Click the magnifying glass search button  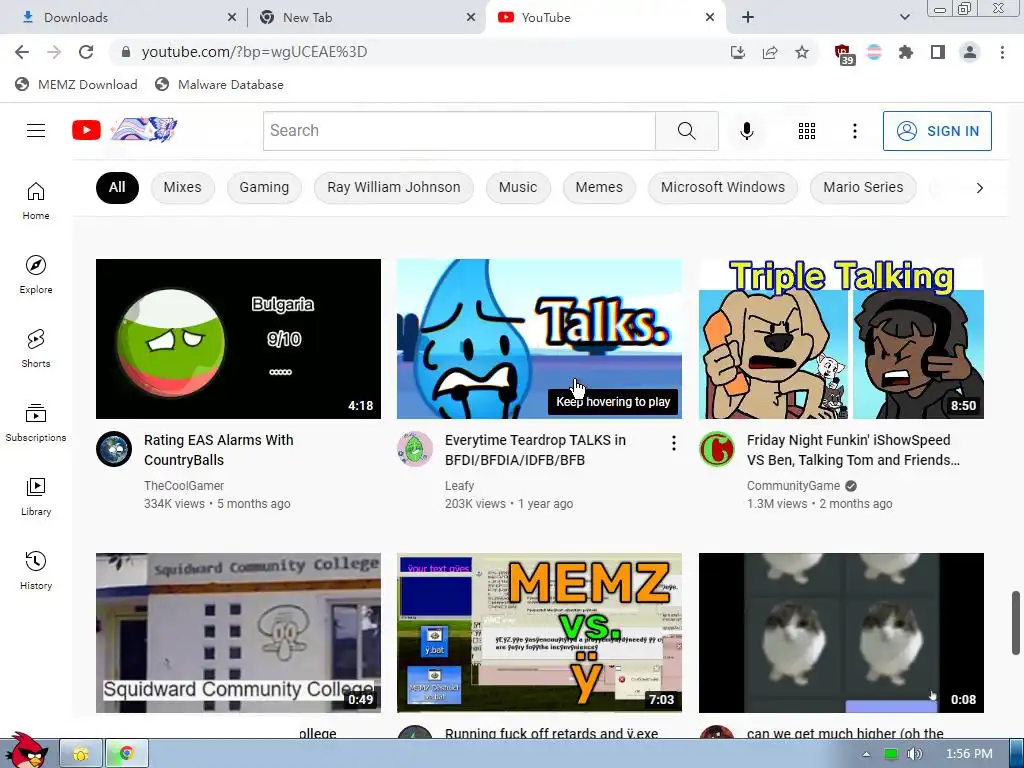pyautogui.click(x=686, y=131)
